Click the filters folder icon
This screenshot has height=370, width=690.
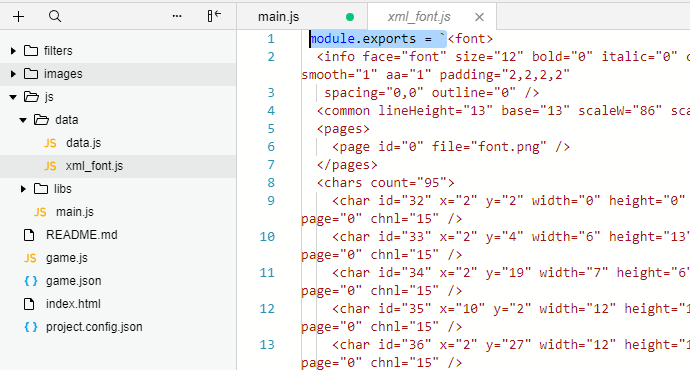click(x=31, y=51)
